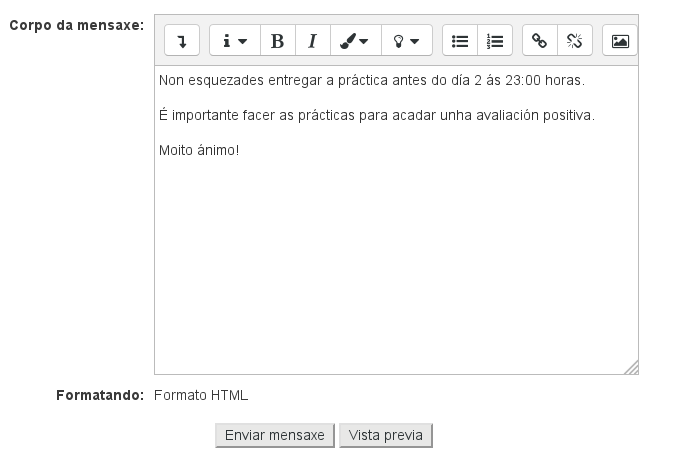Open the background color lightbulb dropdown
The width and height of the screenshot is (699, 456).
click(x=406, y=41)
